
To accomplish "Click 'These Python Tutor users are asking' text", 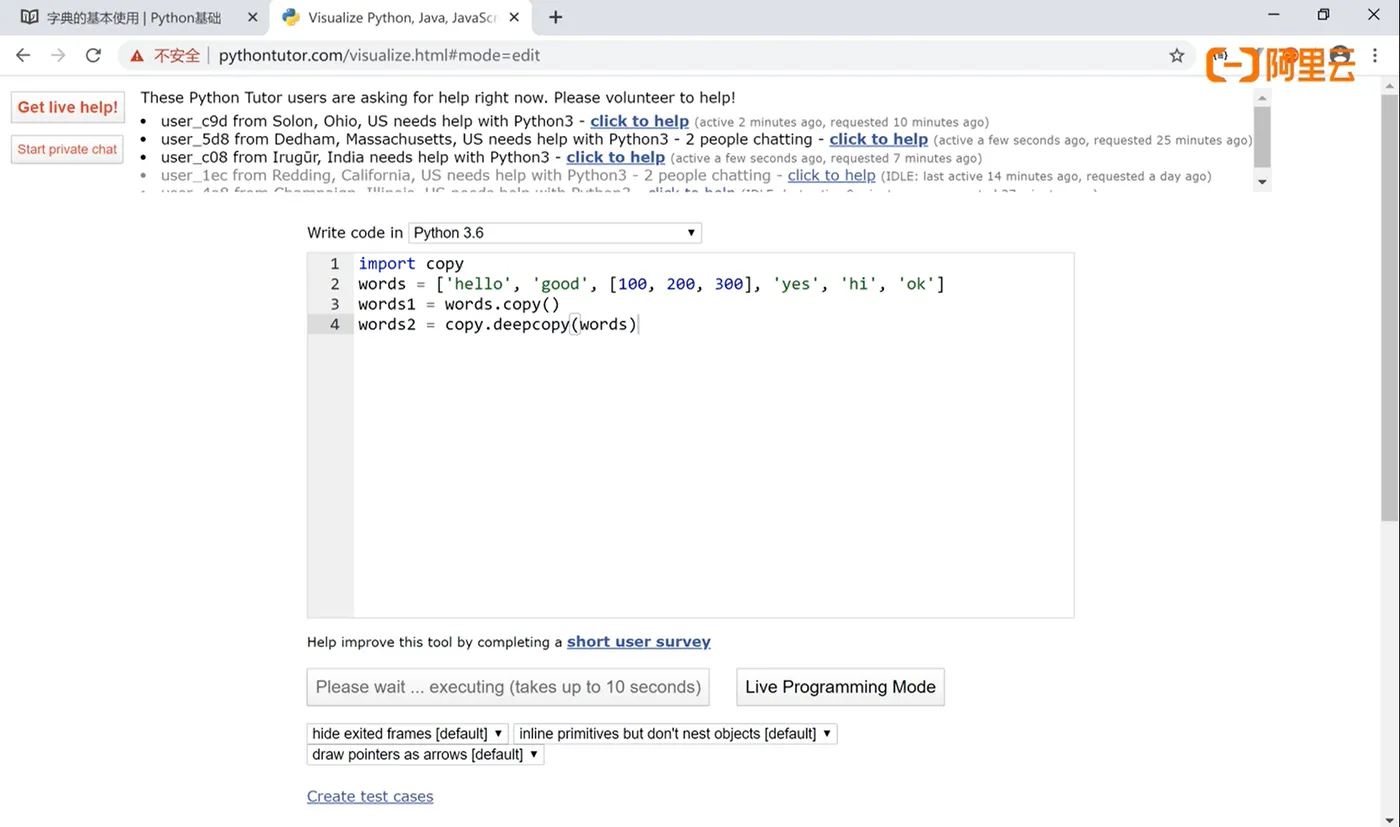I will click(x=438, y=98).
